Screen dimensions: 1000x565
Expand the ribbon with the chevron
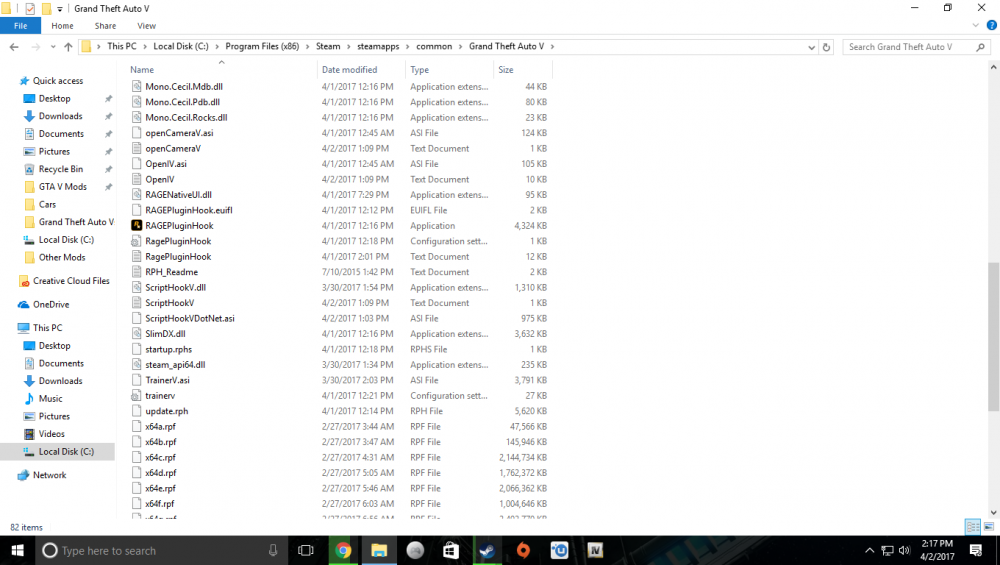point(975,26)
